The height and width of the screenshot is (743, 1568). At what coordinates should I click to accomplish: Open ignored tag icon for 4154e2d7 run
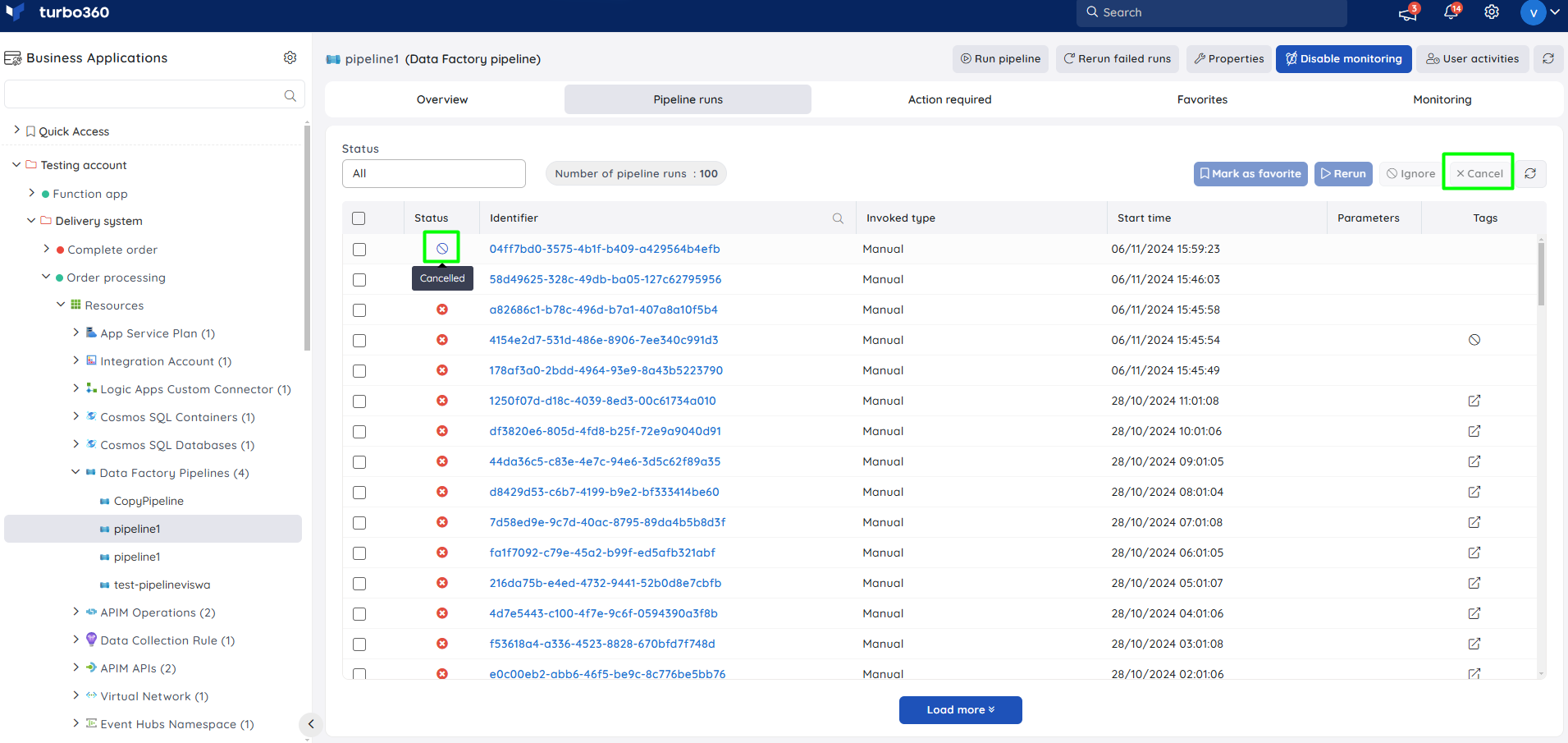(1474, 340)
